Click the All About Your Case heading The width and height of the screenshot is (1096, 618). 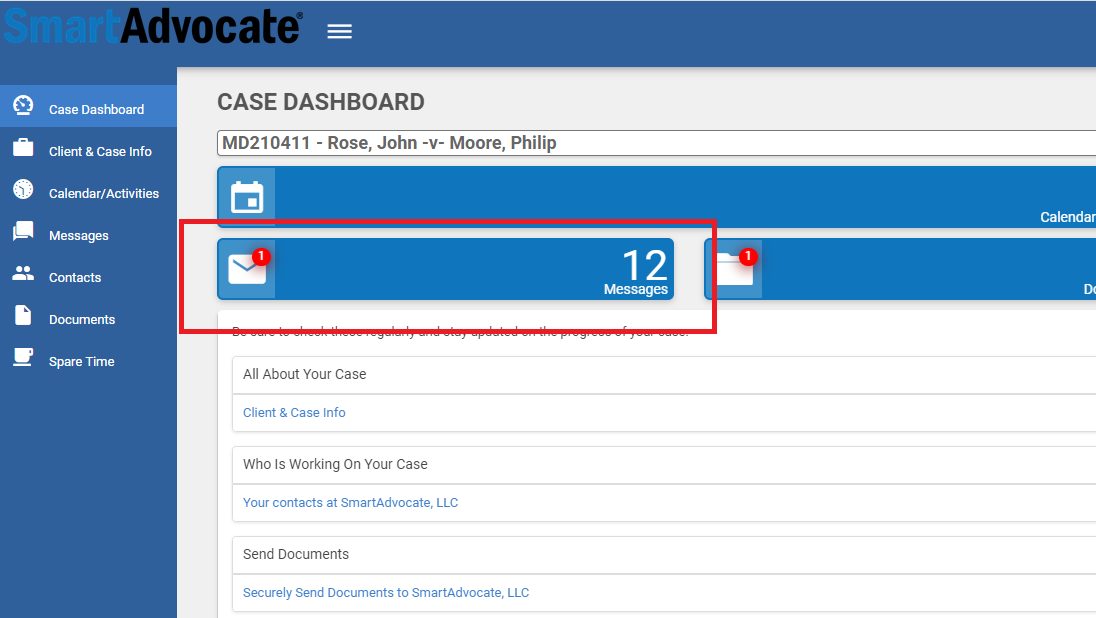click(x=305, y=374)
